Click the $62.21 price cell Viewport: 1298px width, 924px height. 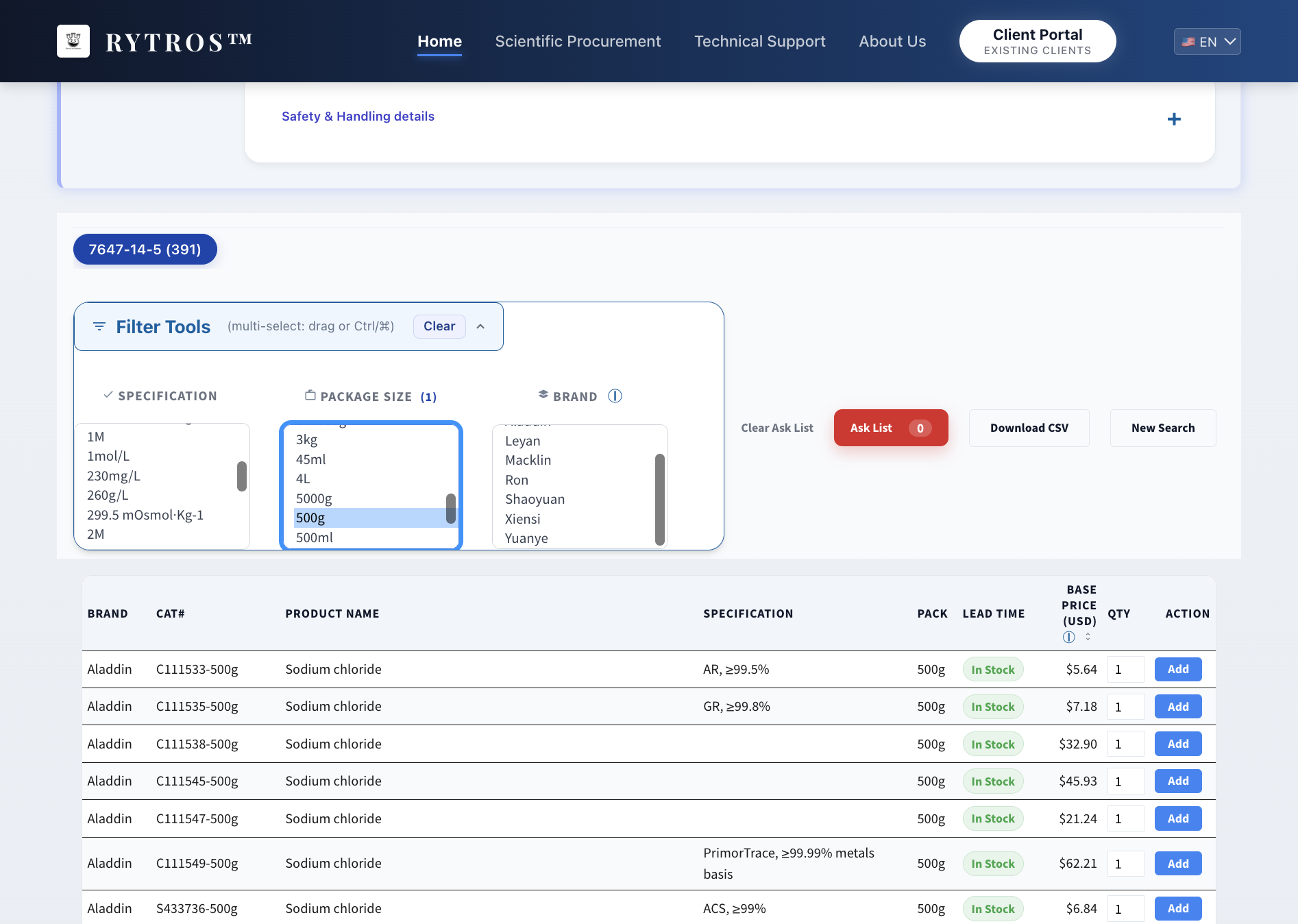1078,864
